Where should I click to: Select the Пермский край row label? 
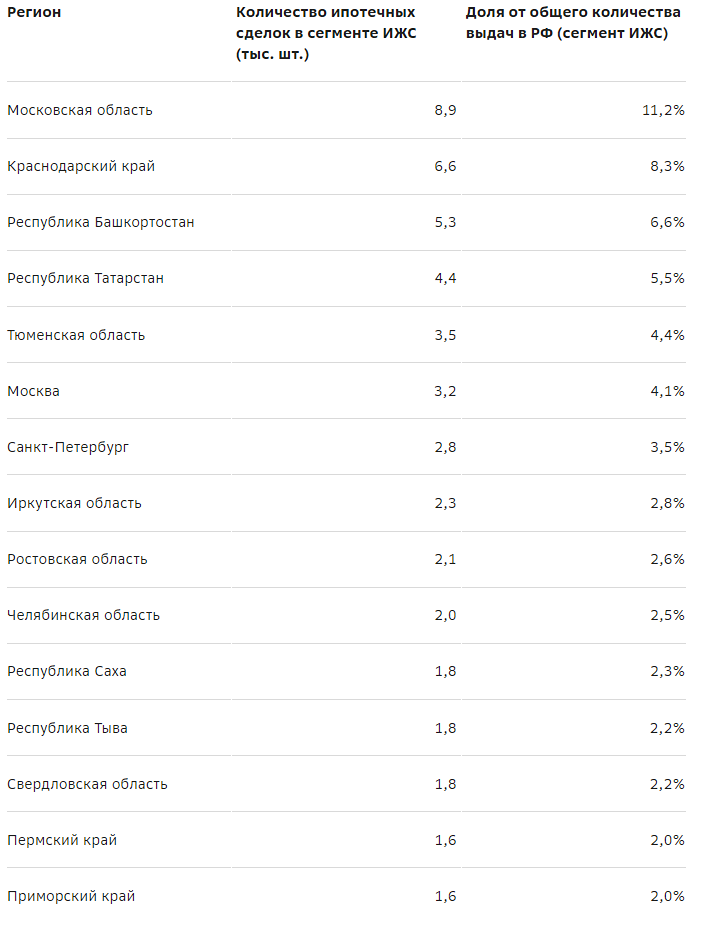point(62,840)
